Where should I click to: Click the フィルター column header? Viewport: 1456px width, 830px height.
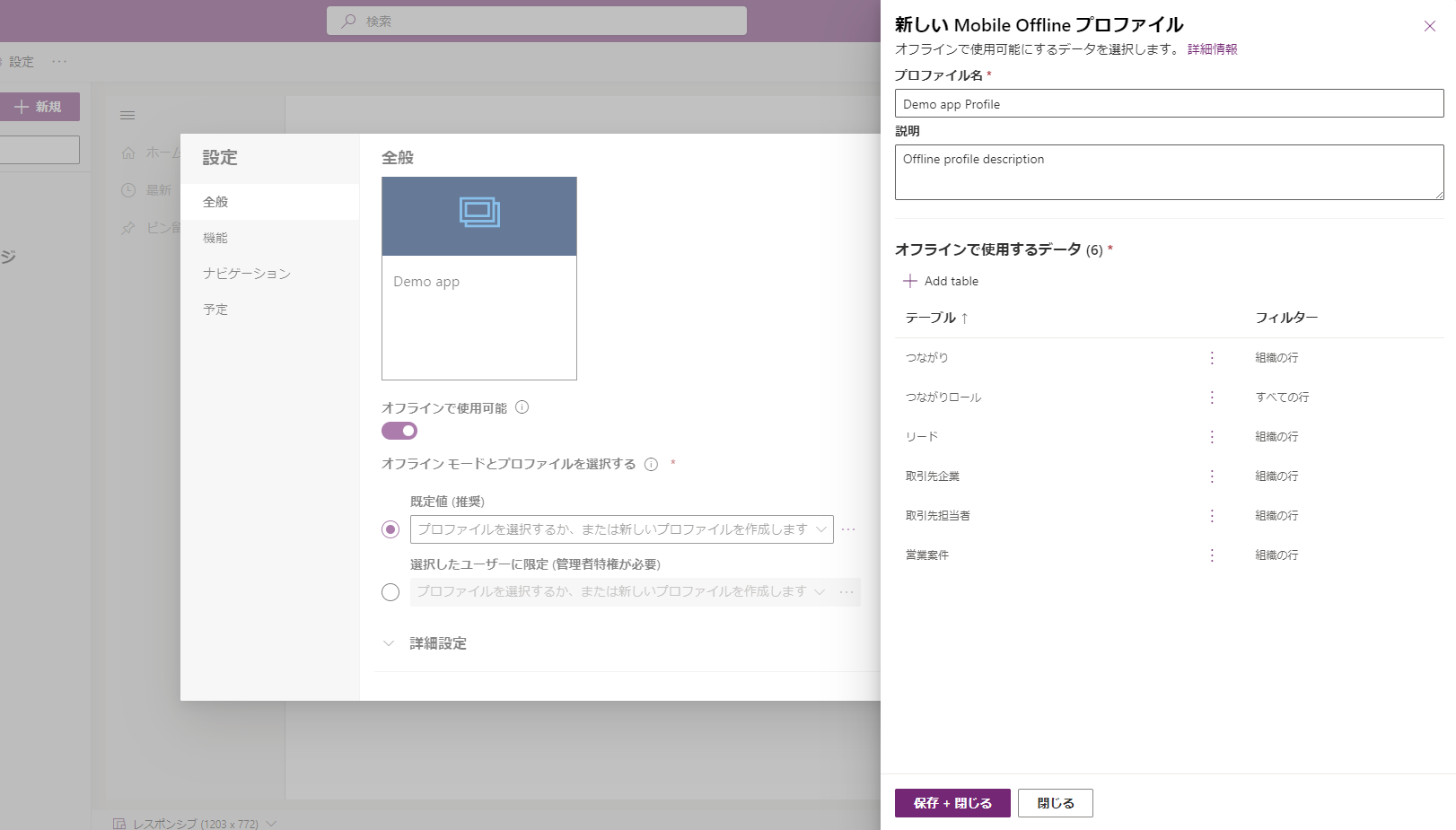[x=1286, y=318]
